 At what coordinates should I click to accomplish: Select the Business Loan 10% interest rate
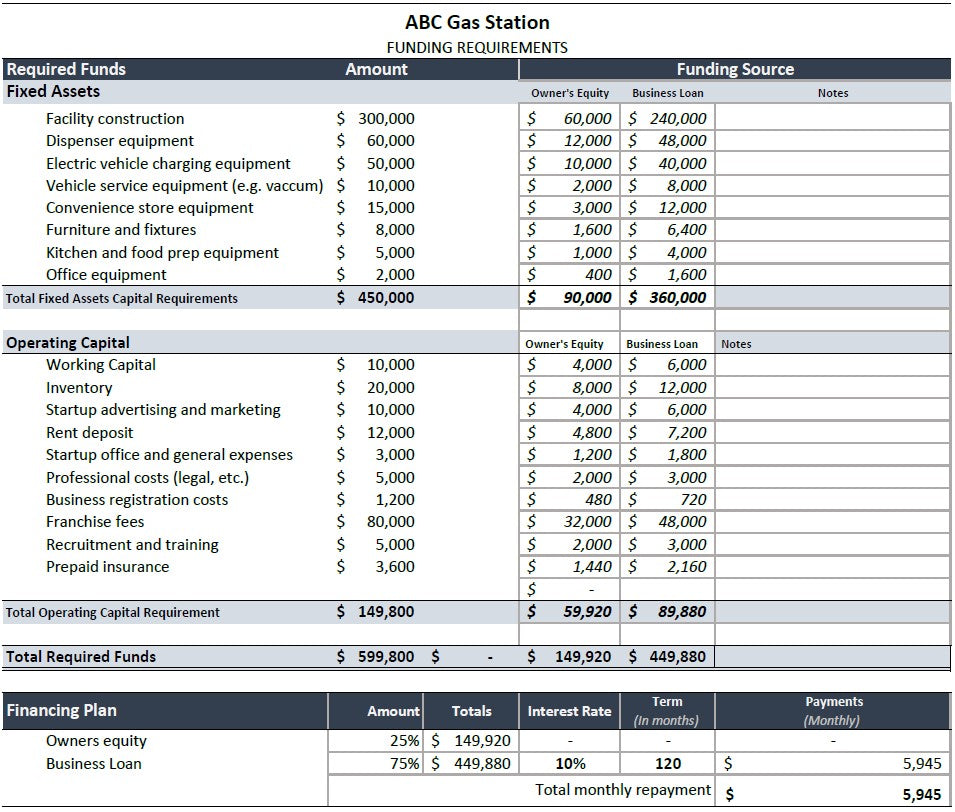pos(569,764)
